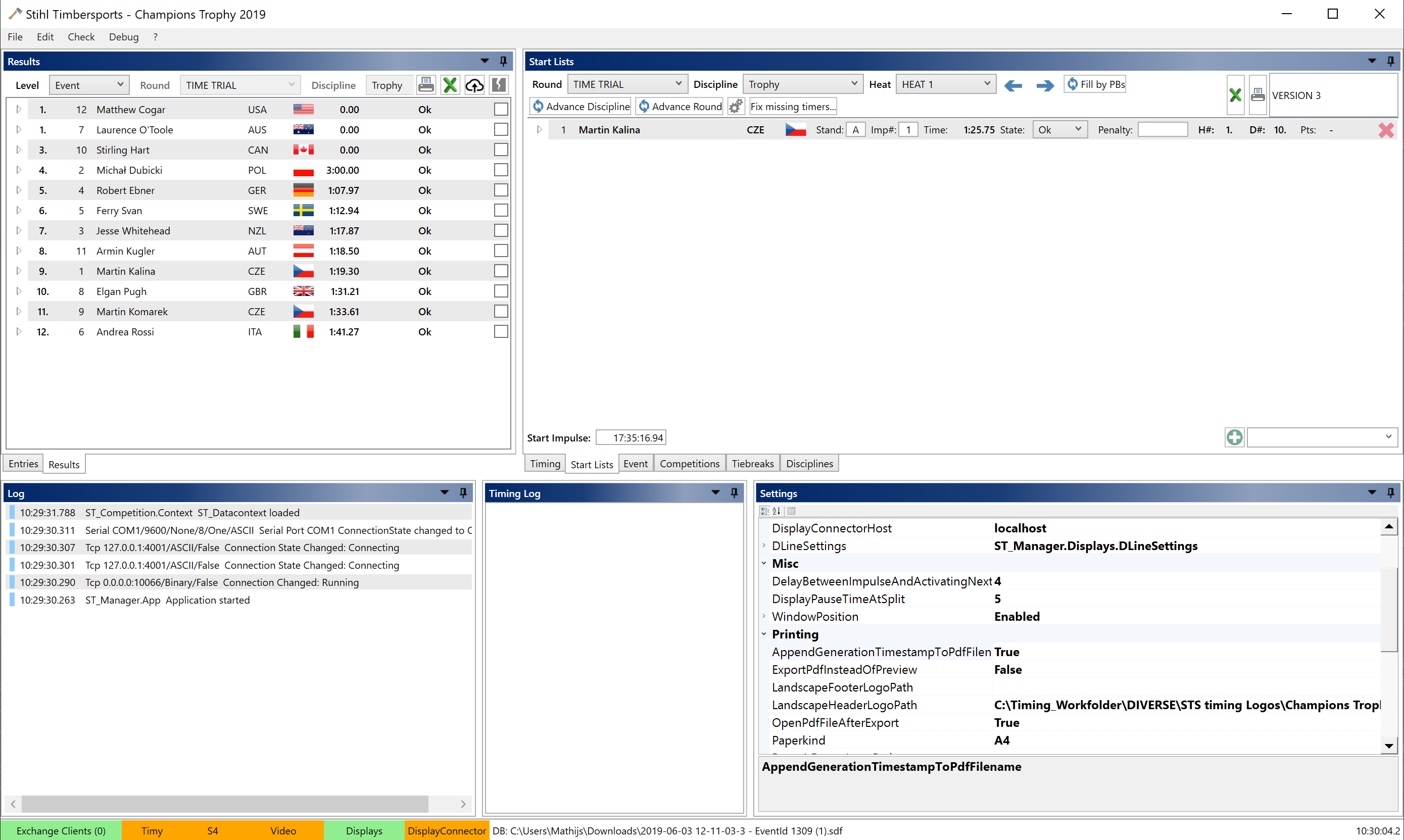The height and width of the screenshot is (840, 1404).
Task: Collapse the Printing settings group
Action: tap(764, 634)
